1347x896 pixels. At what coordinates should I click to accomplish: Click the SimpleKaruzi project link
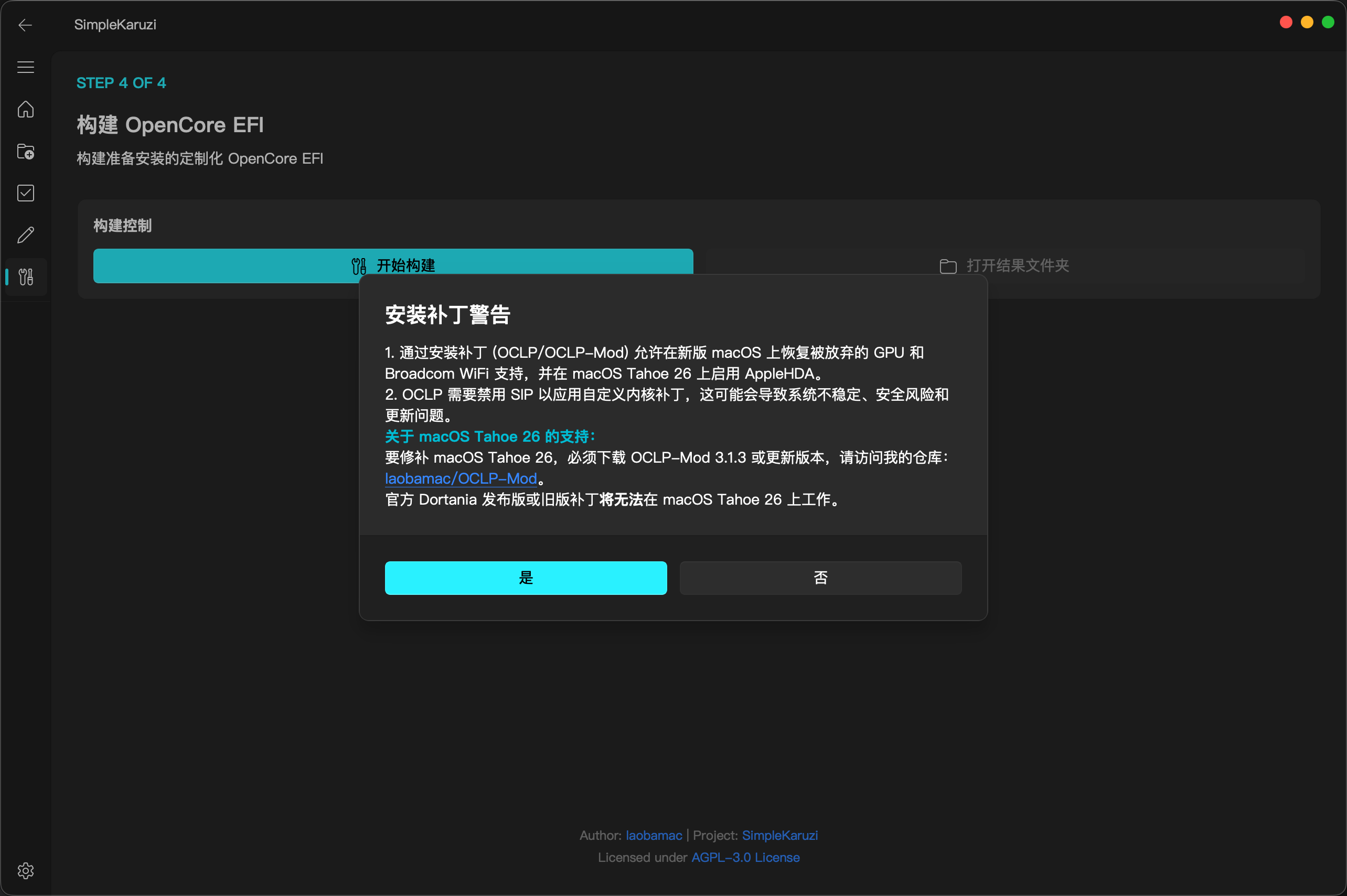[x=780, y=835]
